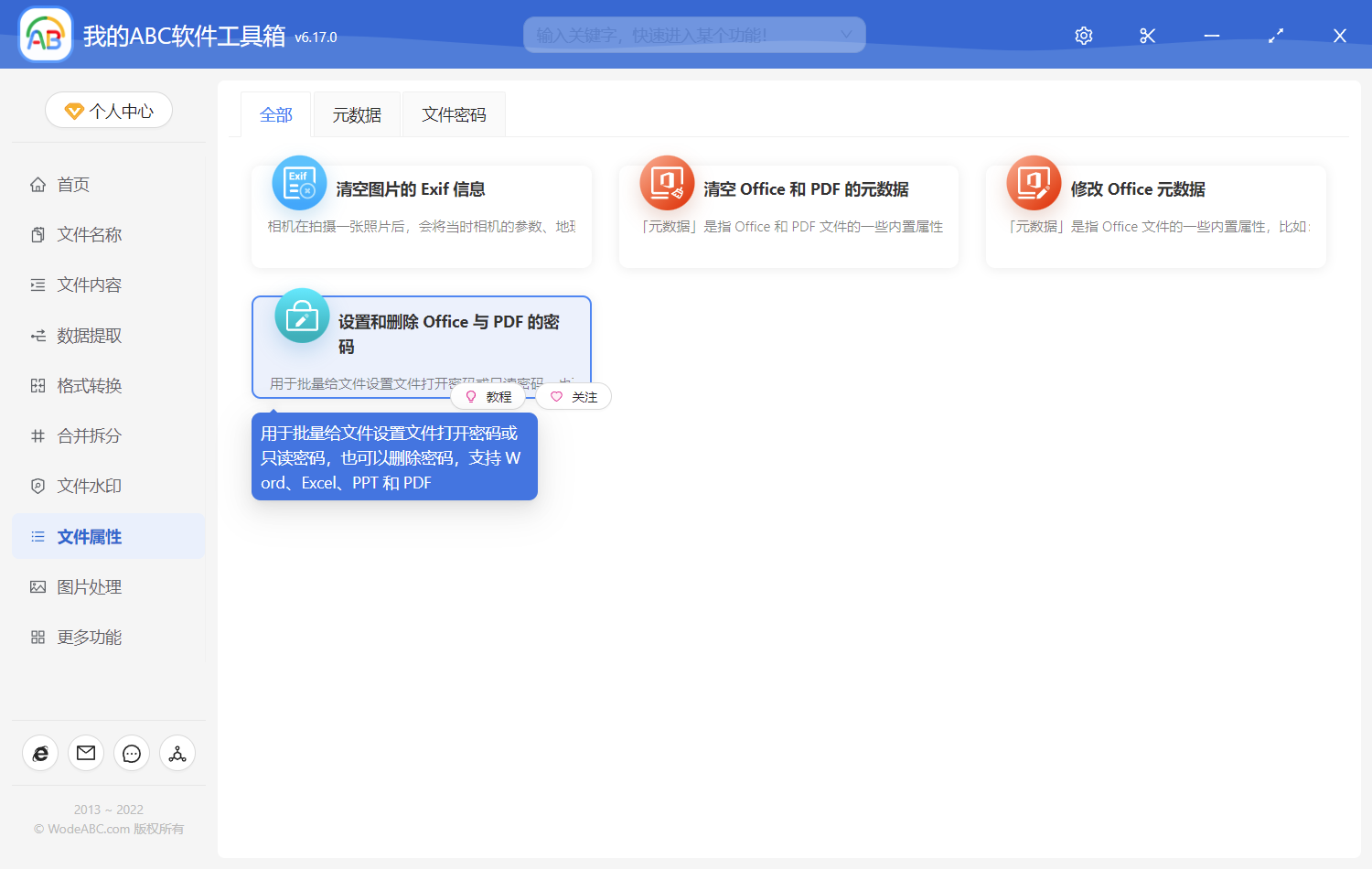
Task: Click the share network icon
Action: point(177,753)
